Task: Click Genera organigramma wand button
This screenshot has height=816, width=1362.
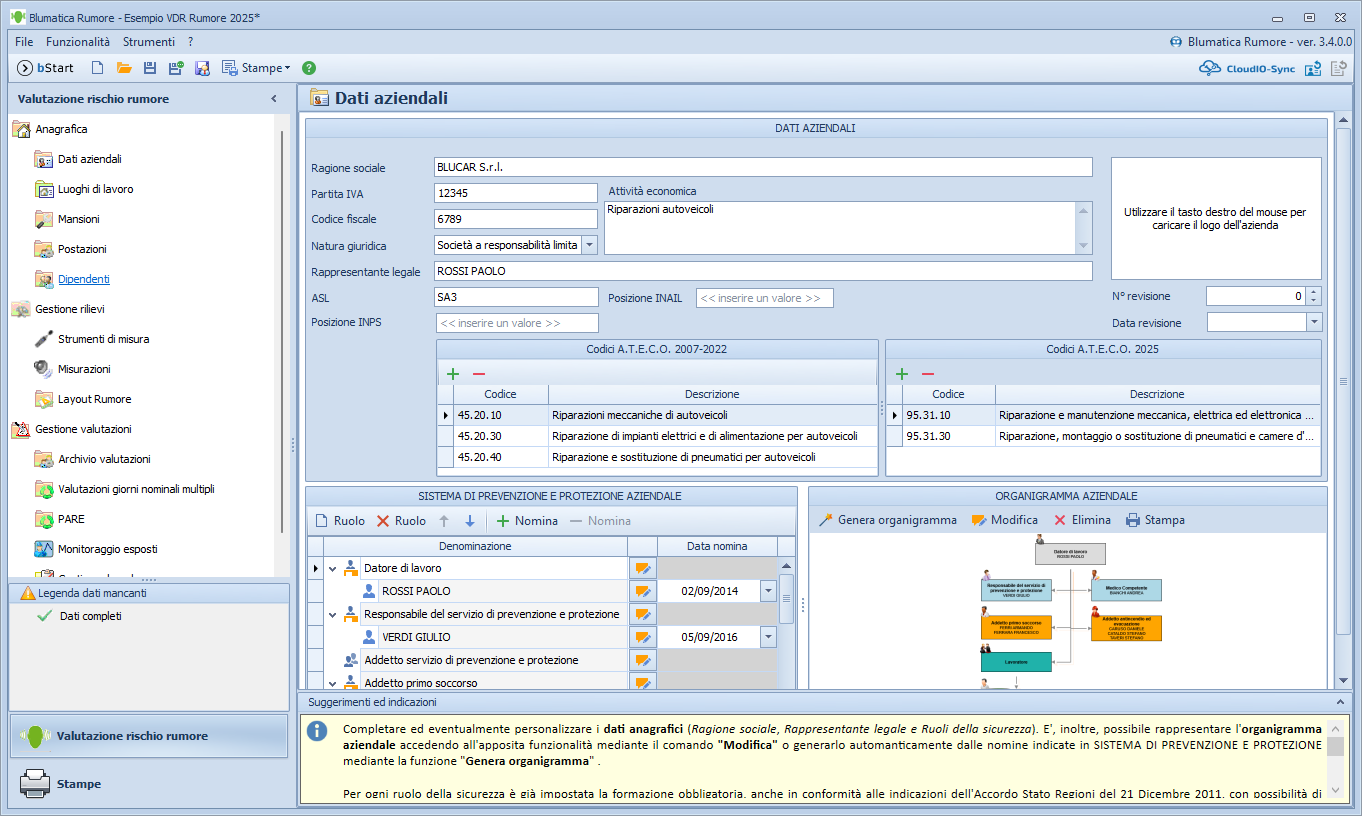Action: click(x=887, y=520)
